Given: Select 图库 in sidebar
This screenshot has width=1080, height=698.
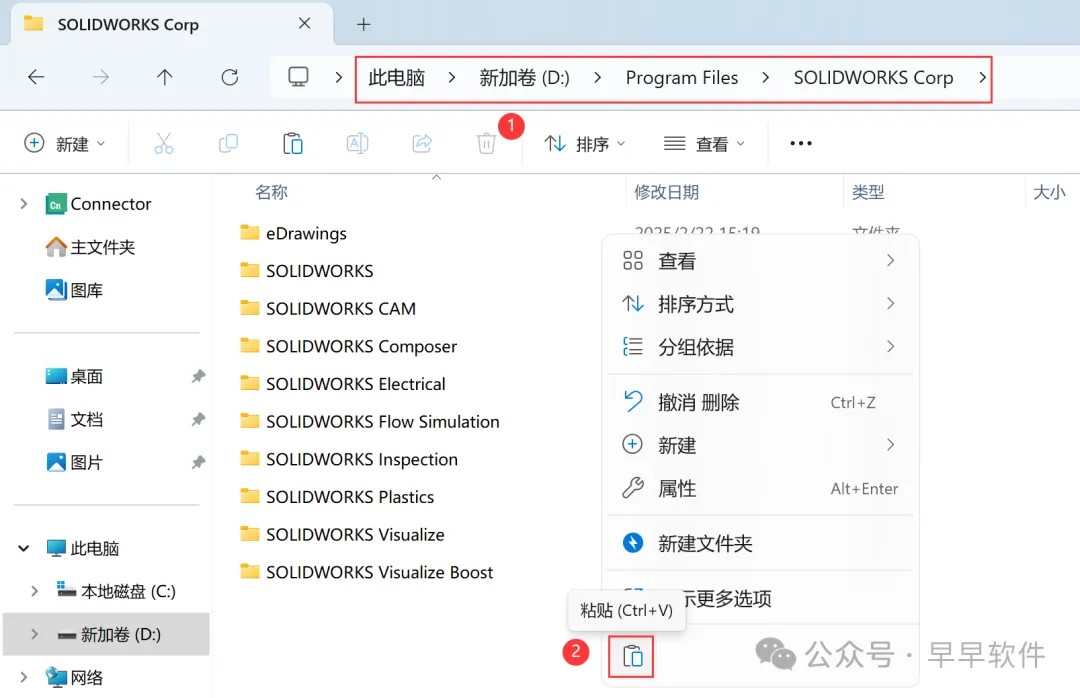Looking at the screenshot, I should pyautogui.click(x=74, y=290).
